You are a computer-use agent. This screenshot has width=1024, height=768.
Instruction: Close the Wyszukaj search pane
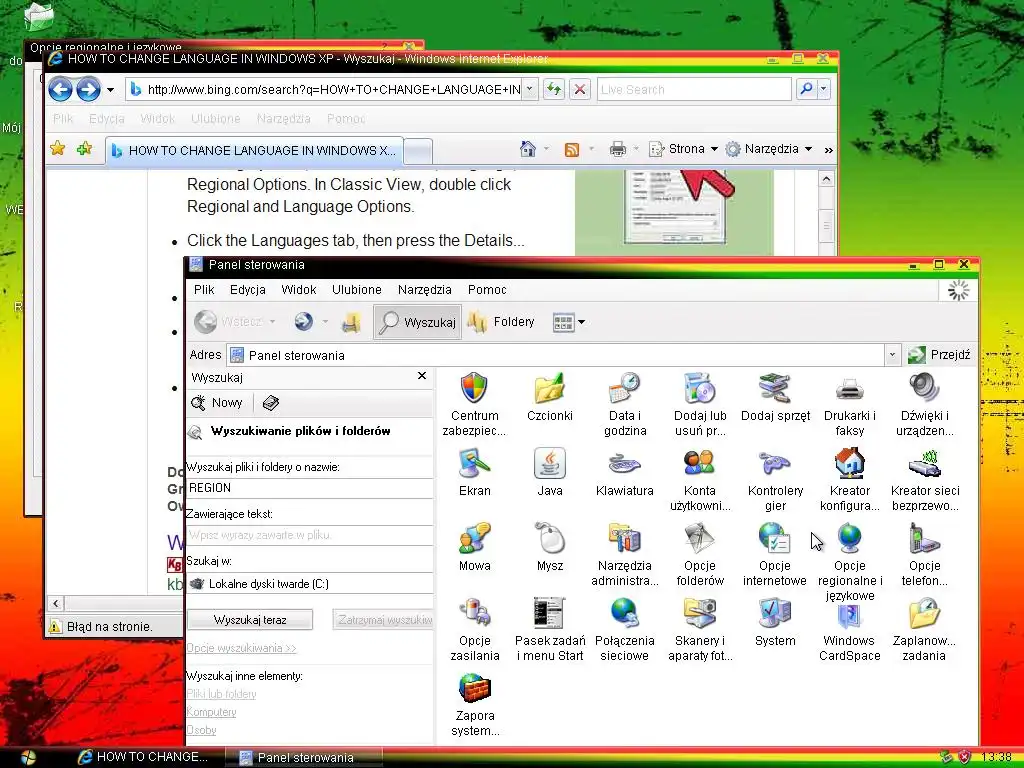tap(422, 376)
